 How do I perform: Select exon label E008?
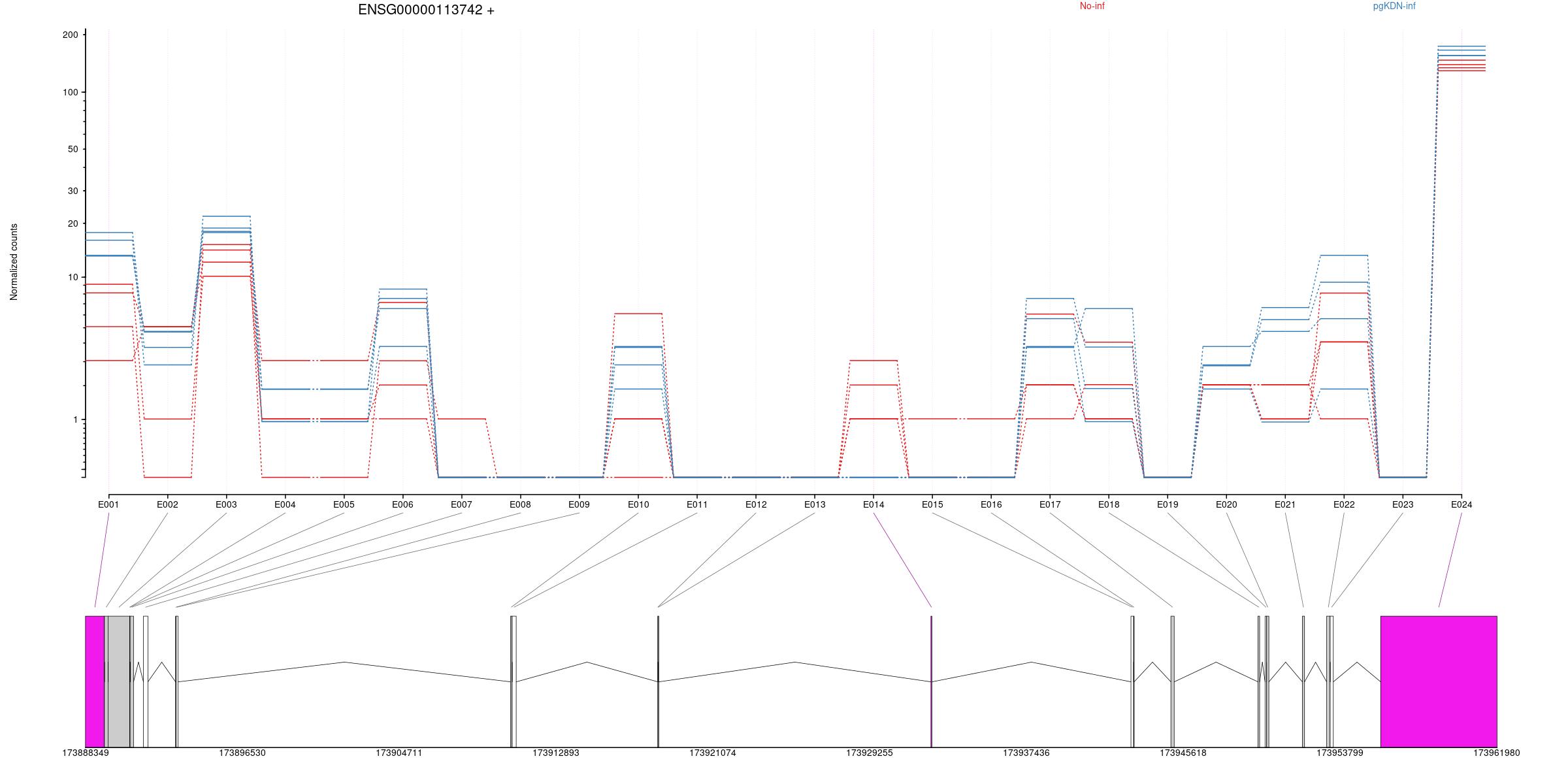[520, 504]
